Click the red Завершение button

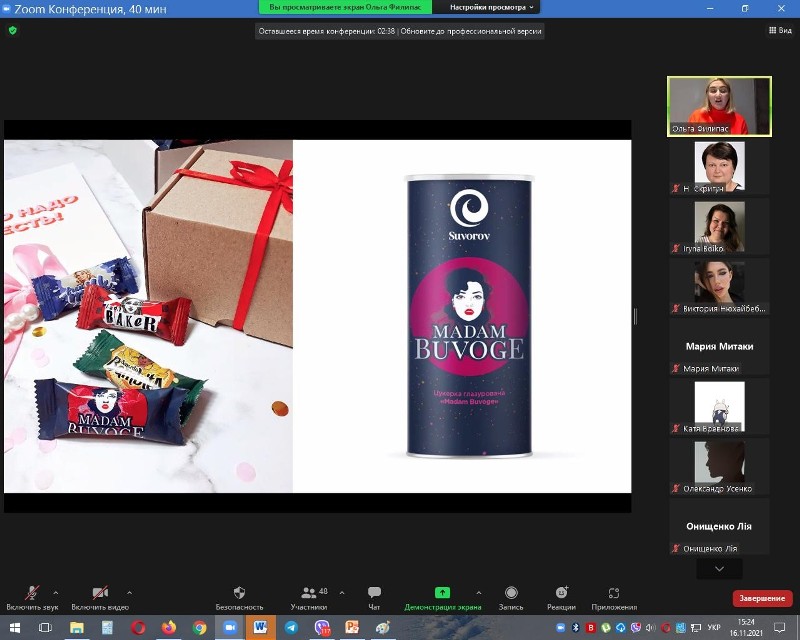click(762, 598)
